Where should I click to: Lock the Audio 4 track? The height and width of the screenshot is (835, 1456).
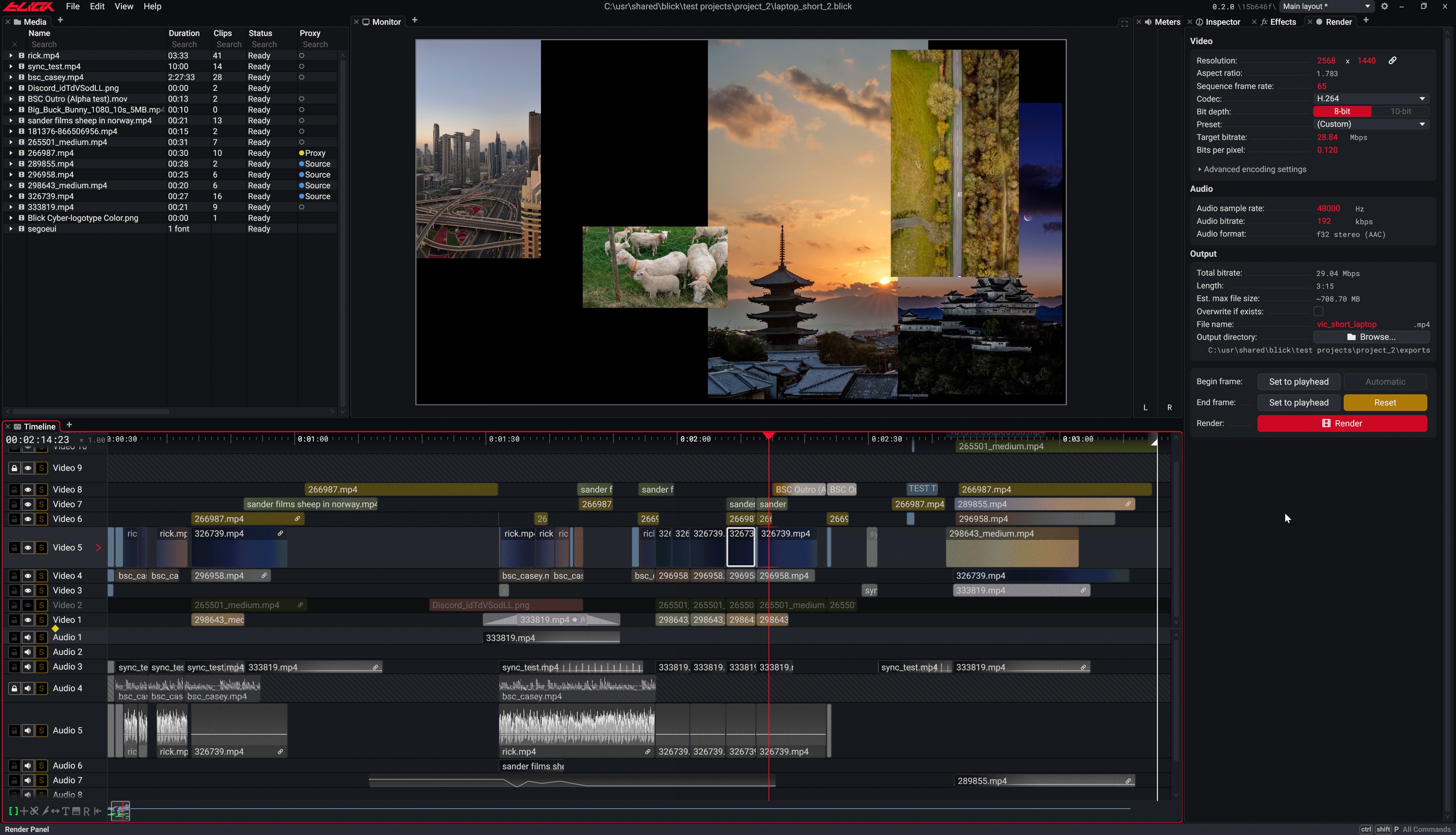pyautogui.click(x=14, y=688)
